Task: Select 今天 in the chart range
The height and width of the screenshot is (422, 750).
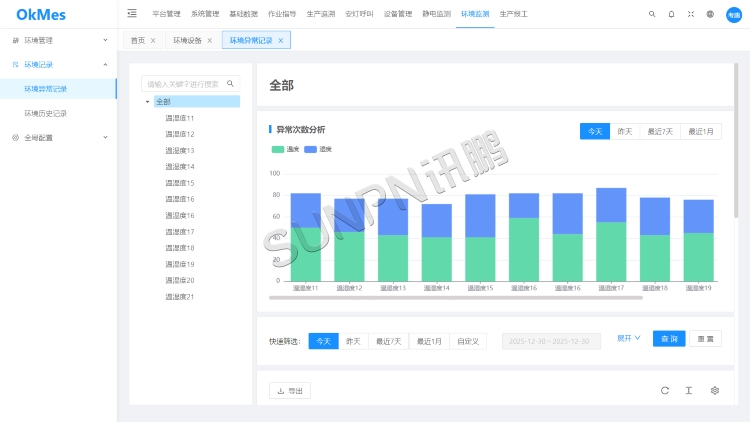Action: tap(595, 131)
